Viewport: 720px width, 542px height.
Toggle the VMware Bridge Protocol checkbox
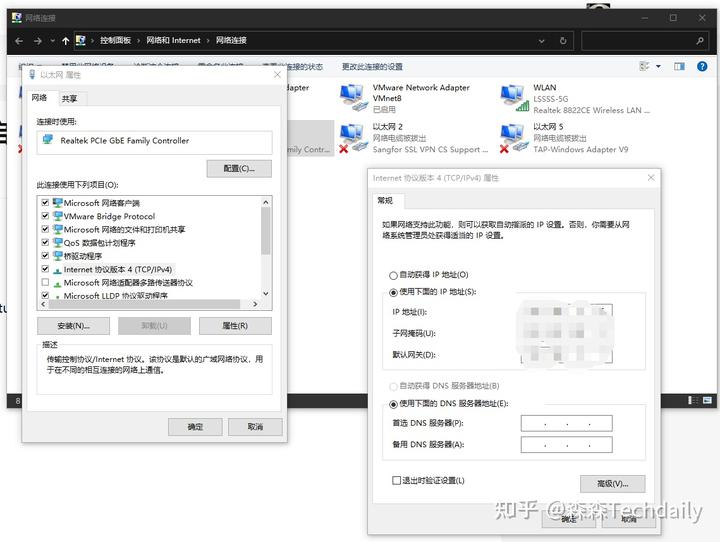click(45, 216)
